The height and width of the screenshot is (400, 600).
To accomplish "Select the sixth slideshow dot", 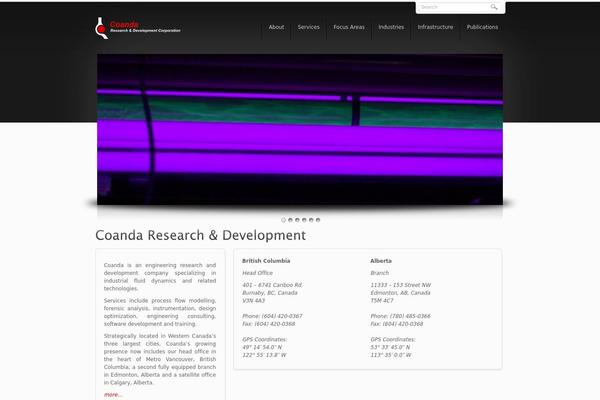I will click(318, 220).
